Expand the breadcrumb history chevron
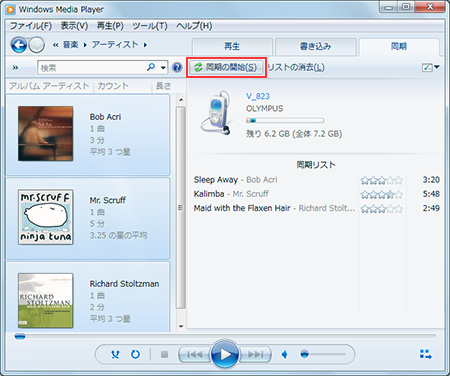 coord(56,45)
